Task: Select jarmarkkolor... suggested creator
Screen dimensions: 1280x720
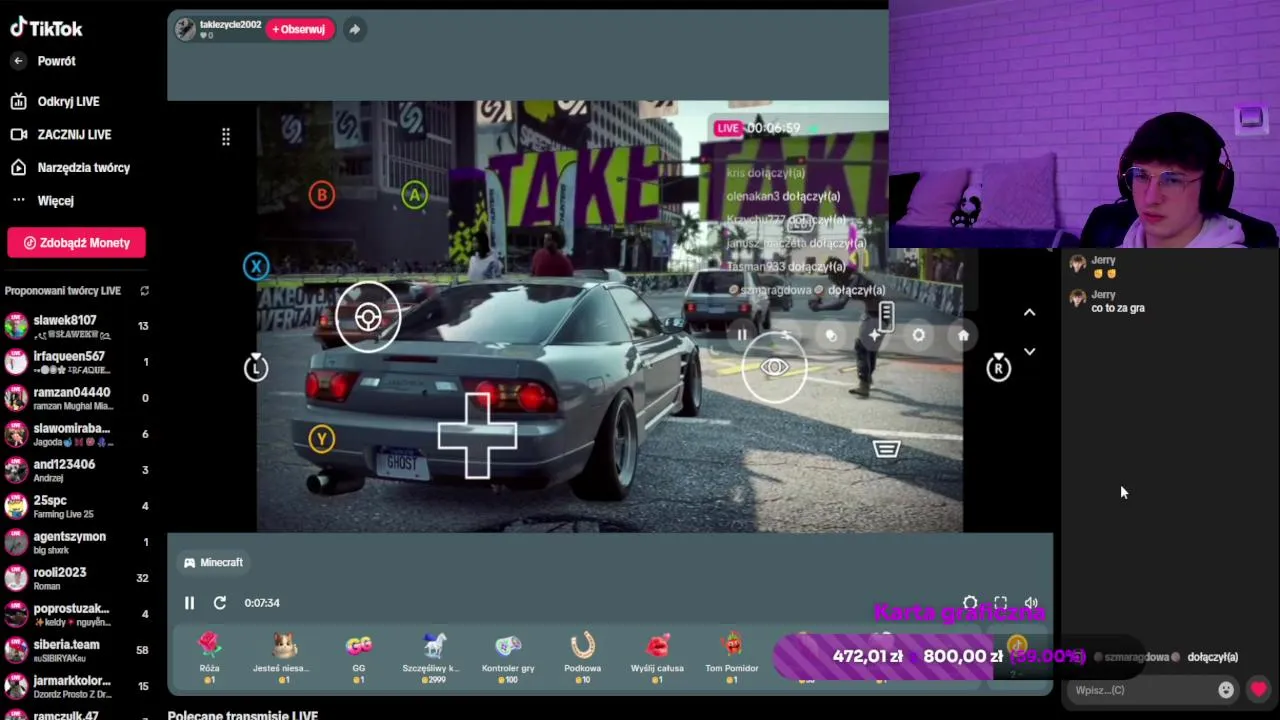Action: tap(76, 687)
